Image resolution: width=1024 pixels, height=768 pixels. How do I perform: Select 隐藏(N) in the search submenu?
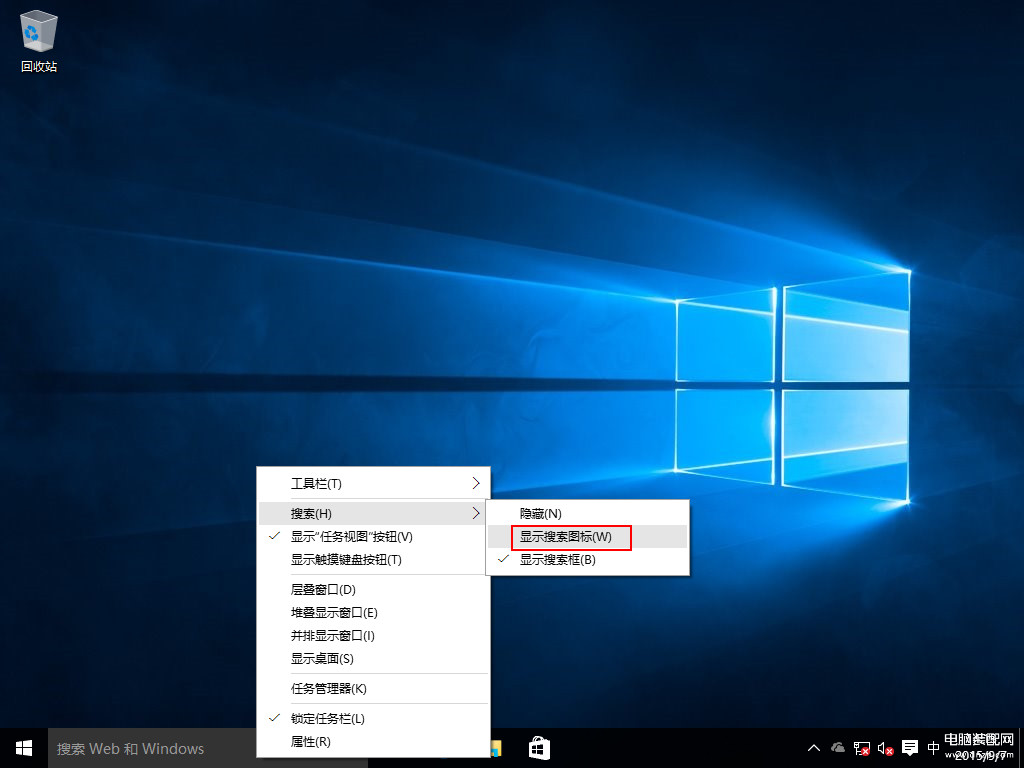coord(587,513)
